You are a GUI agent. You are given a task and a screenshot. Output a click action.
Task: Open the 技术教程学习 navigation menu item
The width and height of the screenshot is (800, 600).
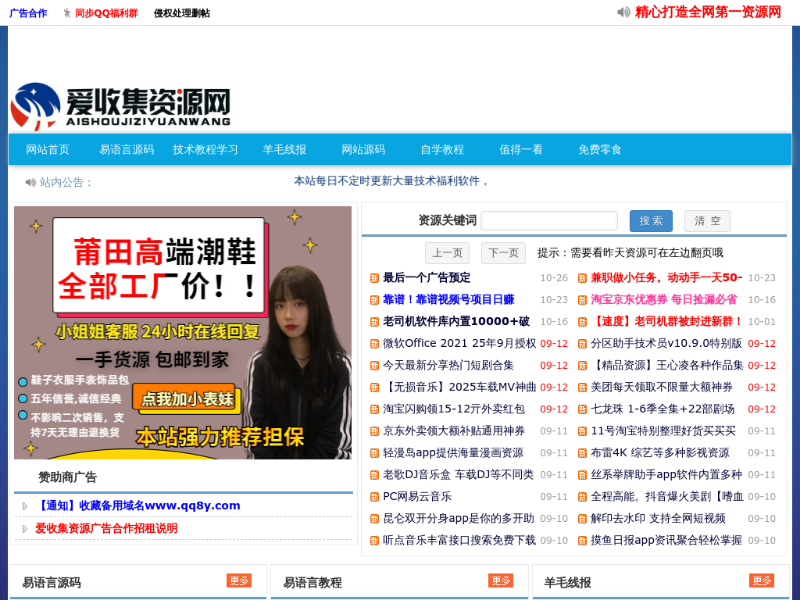(205, 150)
